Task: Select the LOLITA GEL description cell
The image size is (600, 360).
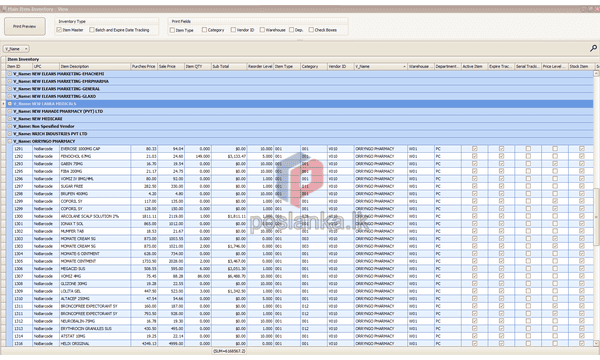Action: coord(95,291)
